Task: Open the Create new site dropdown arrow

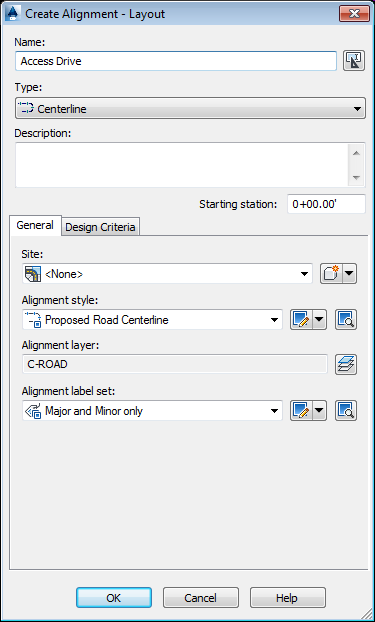Action: click(350, 274)
